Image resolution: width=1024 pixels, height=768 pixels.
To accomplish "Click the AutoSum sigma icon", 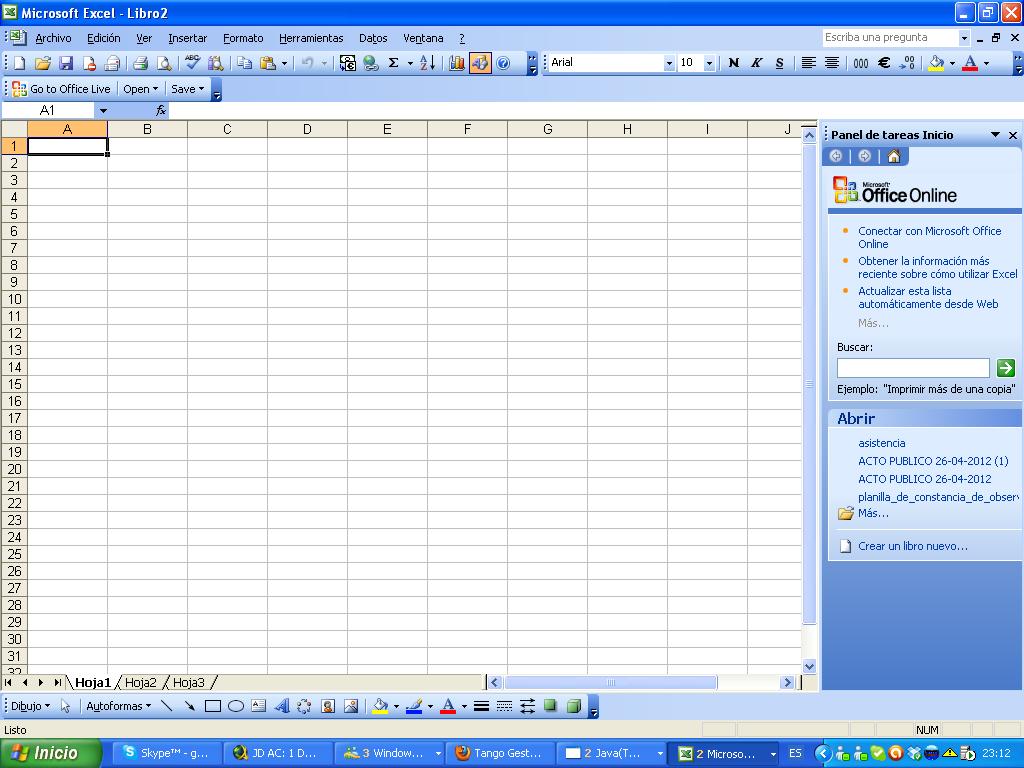I will (394, 63).
